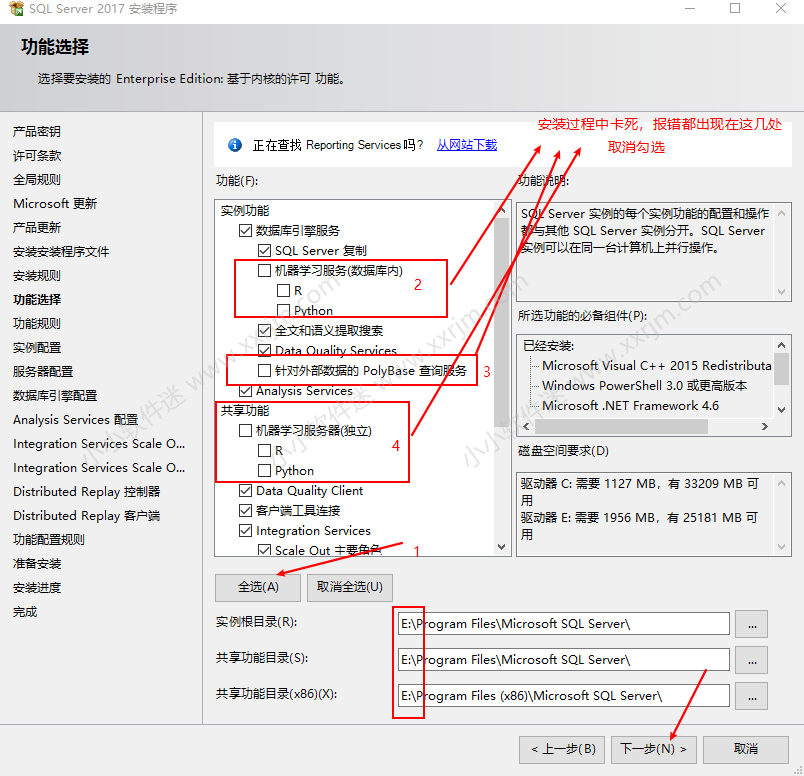Click the 安装进度 step in sidebar
This screenshot has width=804, height=776.
(x=37, y=588)
